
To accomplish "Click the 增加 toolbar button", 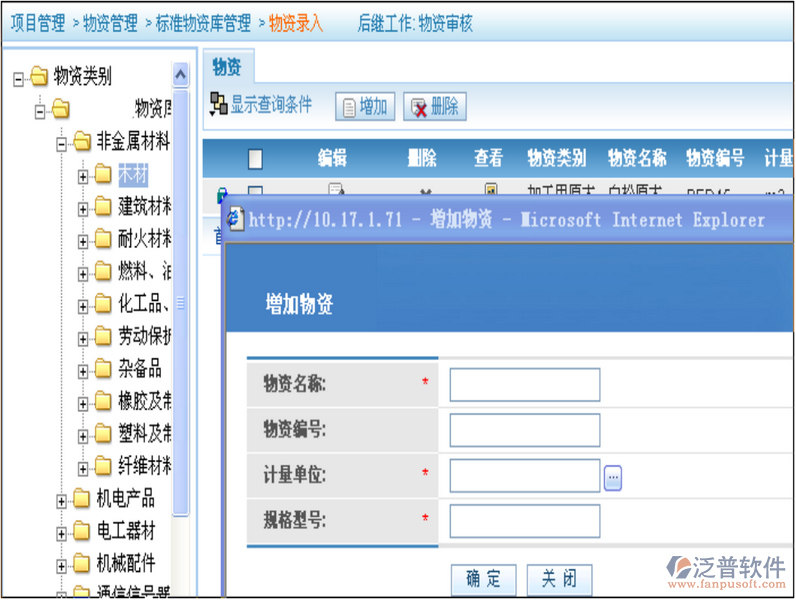I will coord(365,107).
